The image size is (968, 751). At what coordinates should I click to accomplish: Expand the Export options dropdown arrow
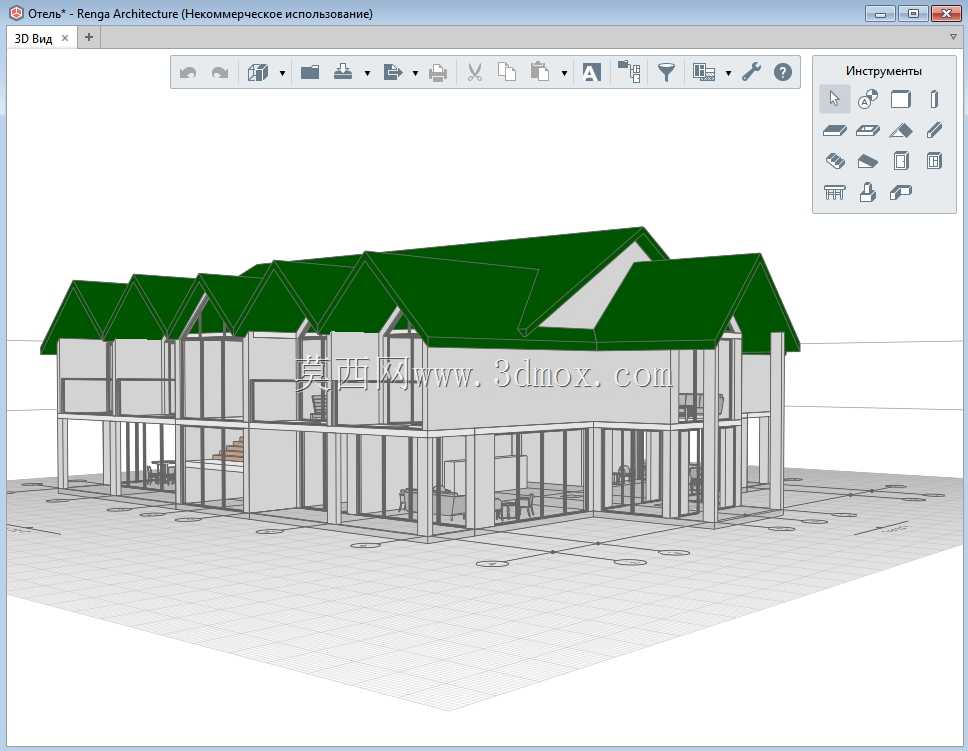(x=415, y=73)
